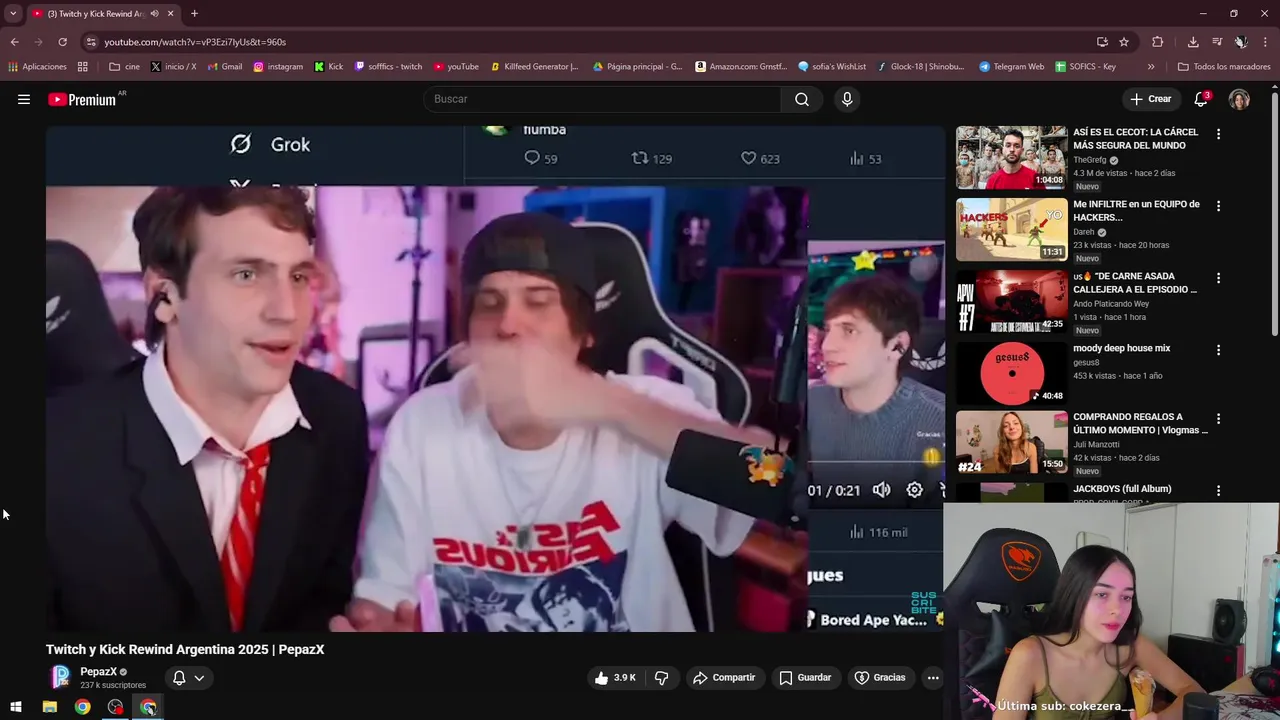
Task: Open the notifications bell
Action: pos(1201,99)
